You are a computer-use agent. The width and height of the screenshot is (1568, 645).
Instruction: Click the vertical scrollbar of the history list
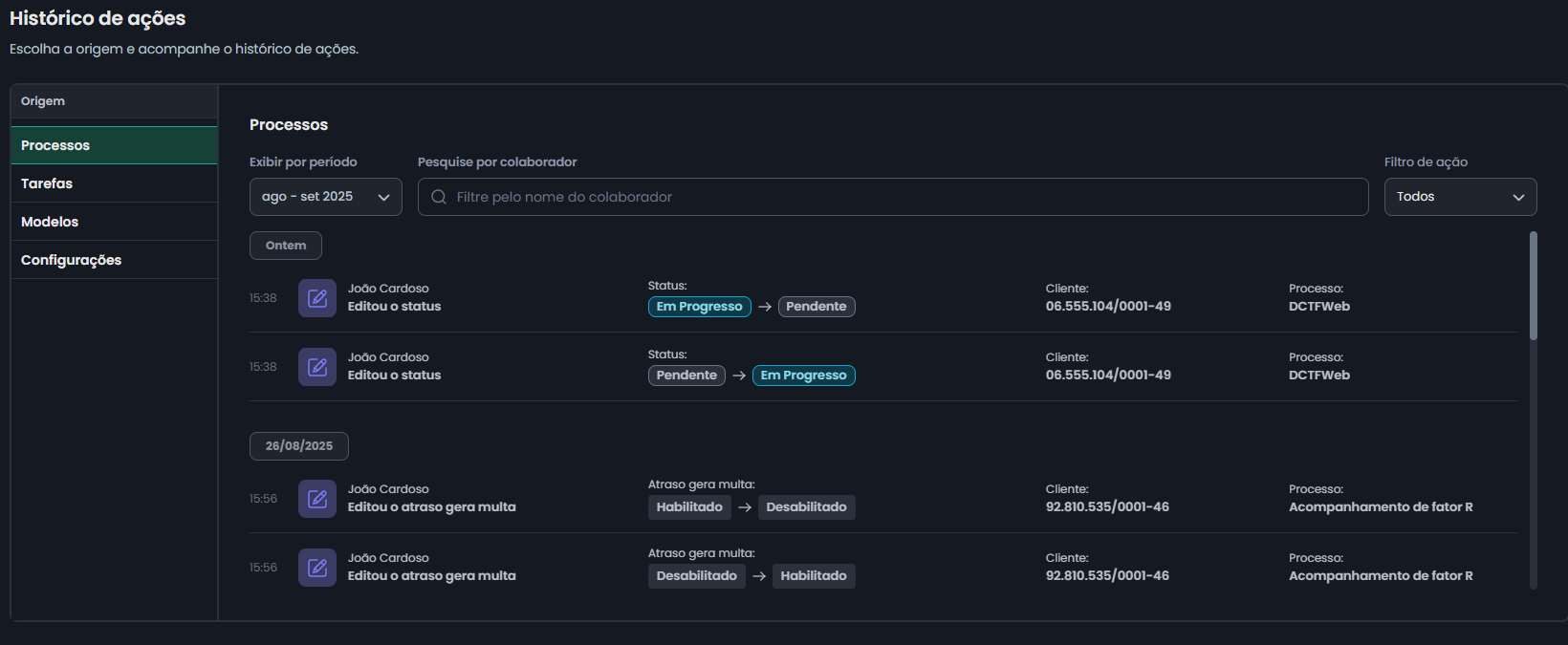click(1534, 287)
